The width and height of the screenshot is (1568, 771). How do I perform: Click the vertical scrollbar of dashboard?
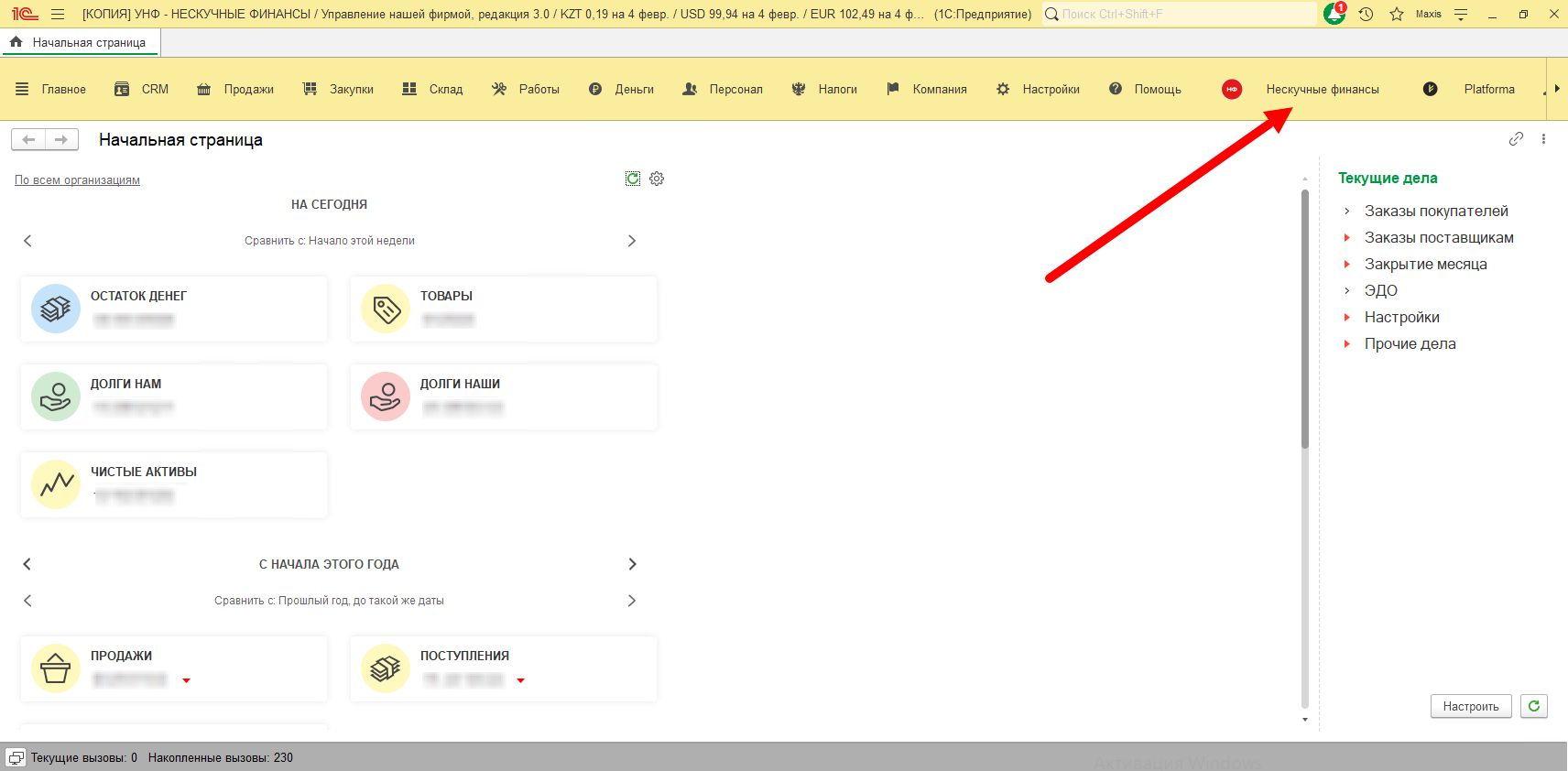click(1304, 320)
